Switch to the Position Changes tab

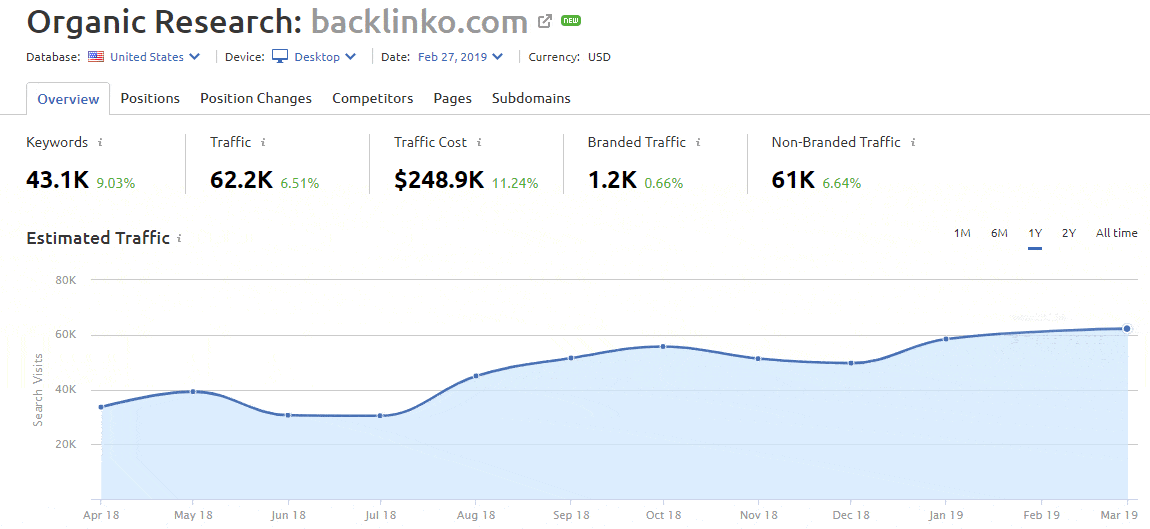256,98
